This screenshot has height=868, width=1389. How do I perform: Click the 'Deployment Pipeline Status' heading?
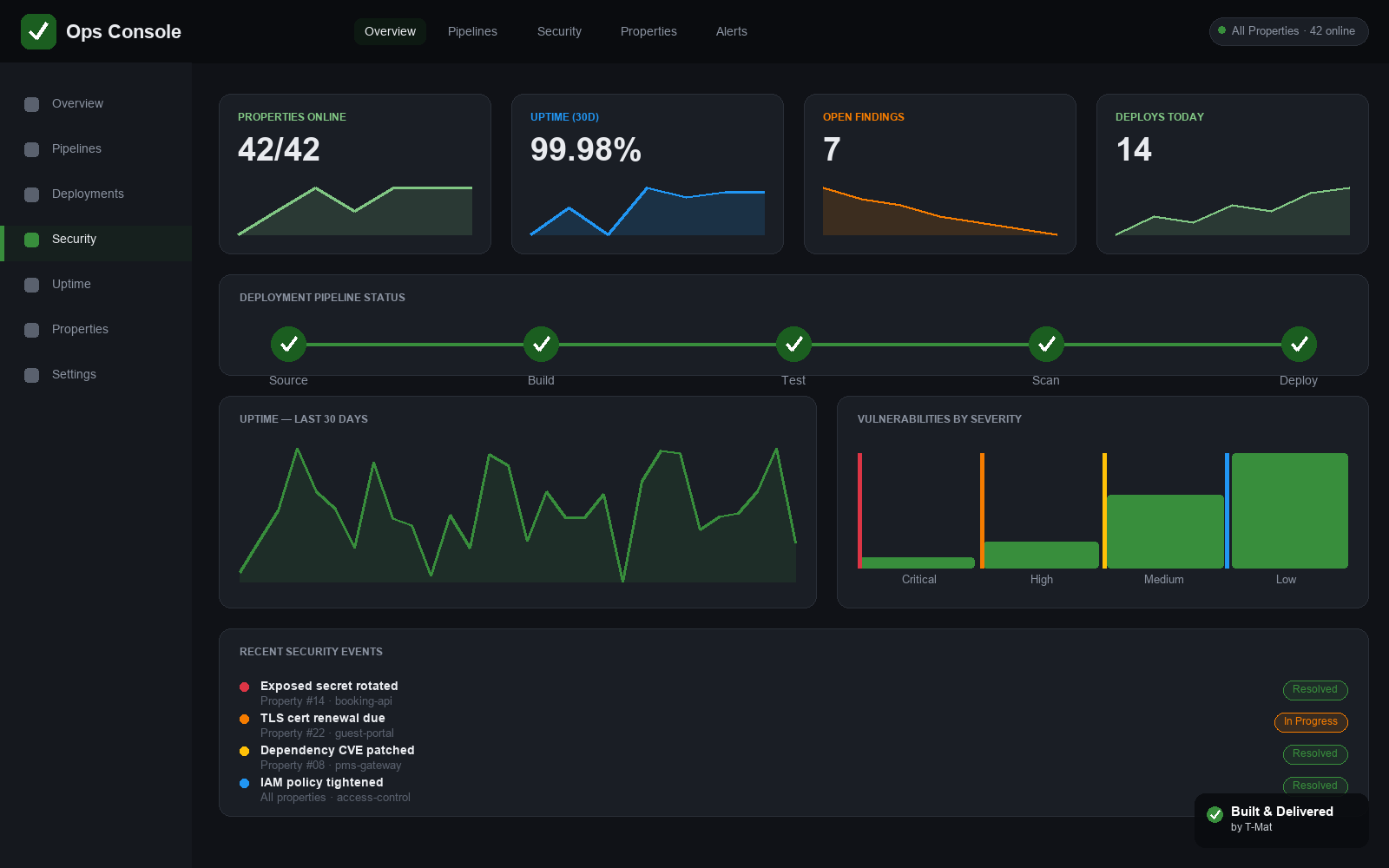coord(322,298)
